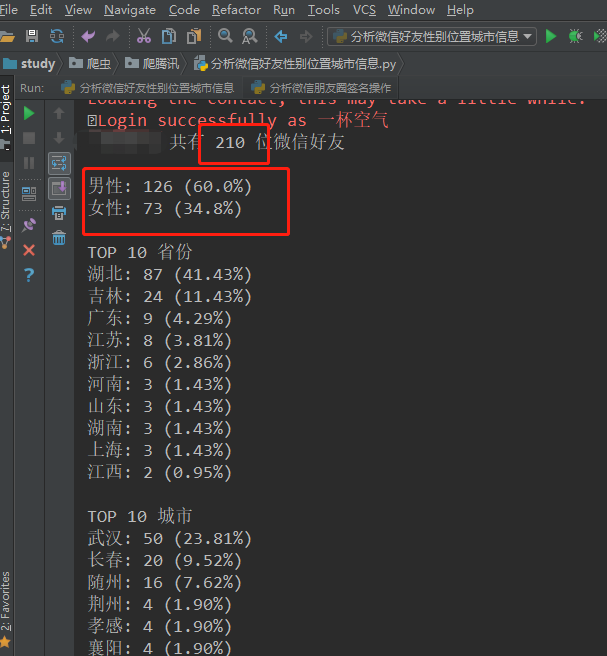The image size is (607, 656).
Task: Toggle soft-wrap in console
Action: point(59,163)
